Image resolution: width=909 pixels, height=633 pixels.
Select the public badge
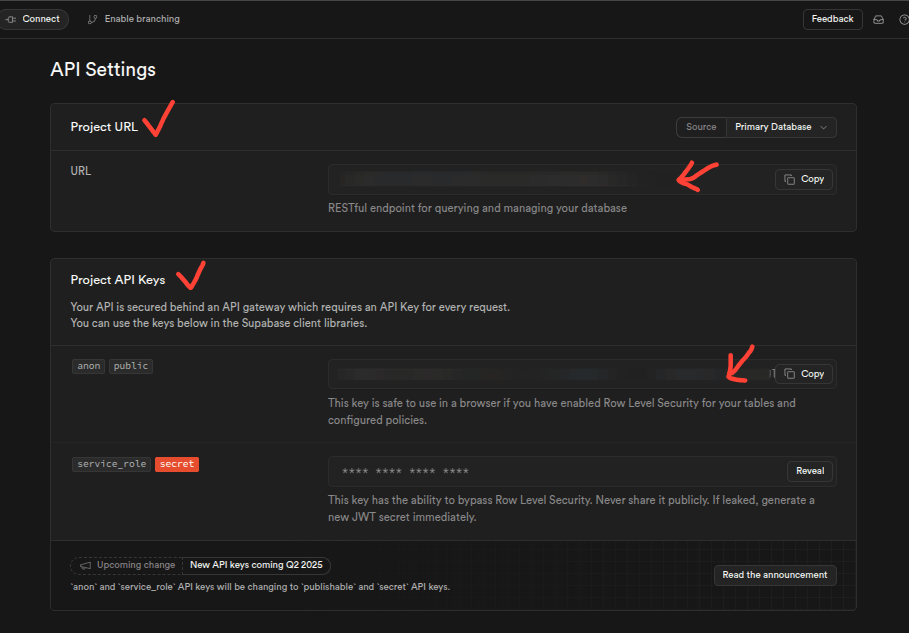130,365
